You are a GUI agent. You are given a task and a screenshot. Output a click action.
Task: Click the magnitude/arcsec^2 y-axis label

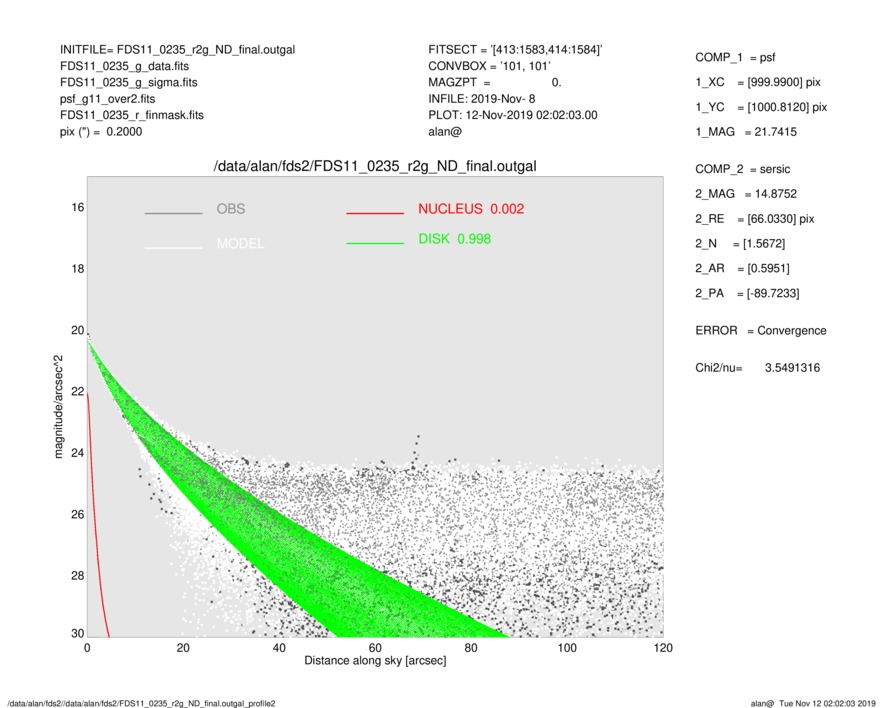click(x=58, y=407)
